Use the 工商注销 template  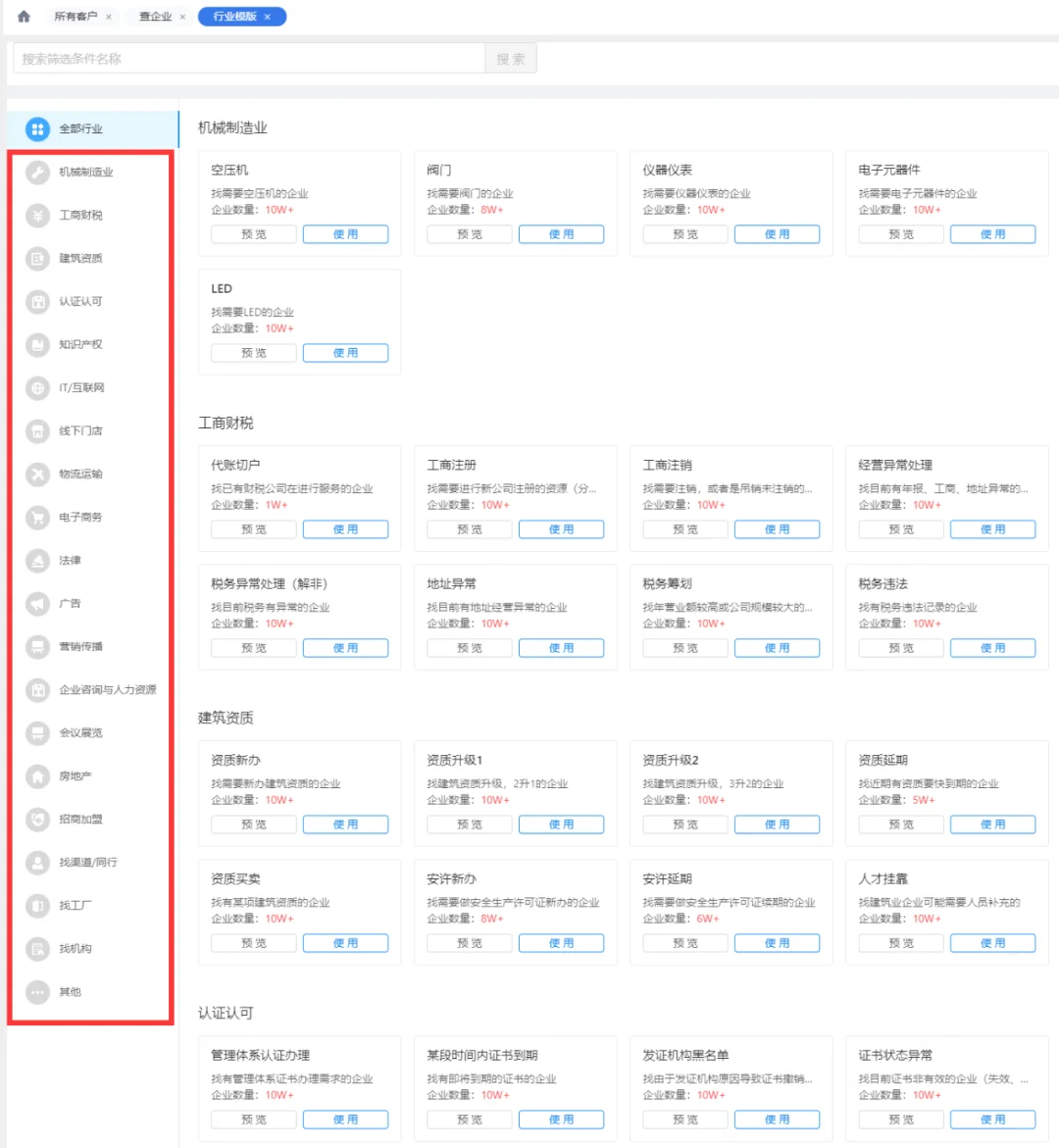(777, 529)
